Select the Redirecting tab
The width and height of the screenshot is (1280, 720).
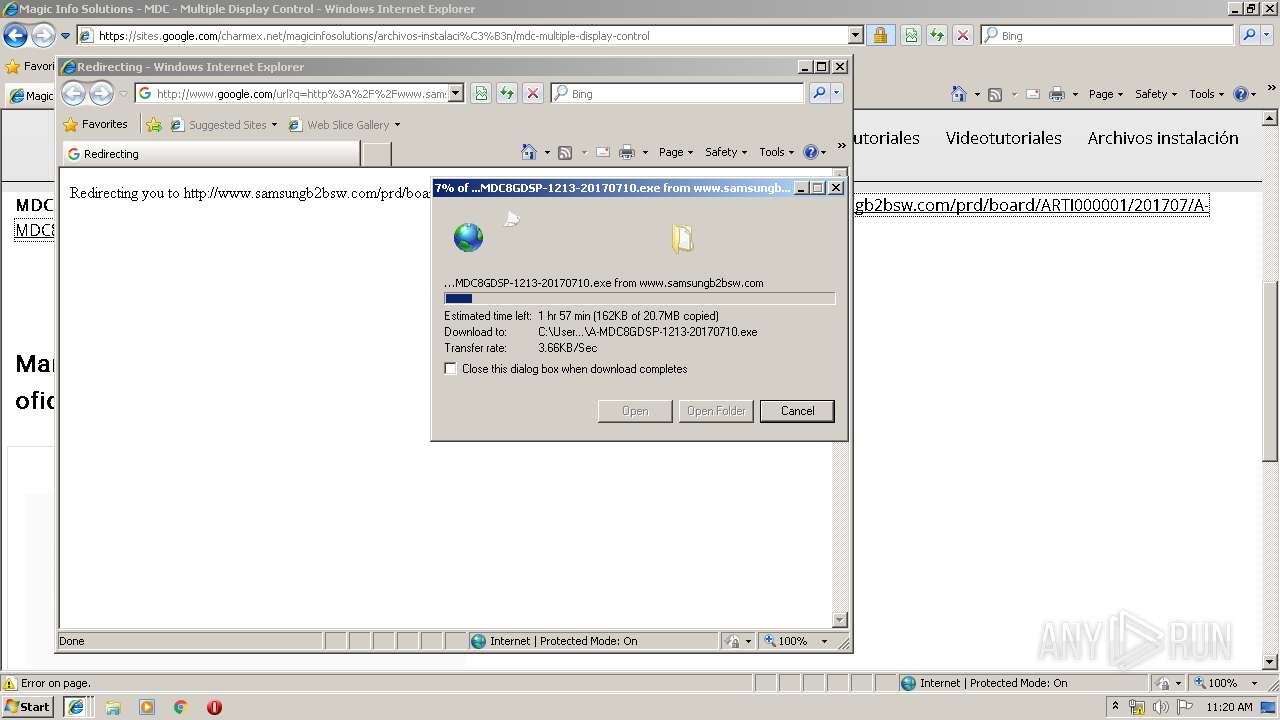211,154
